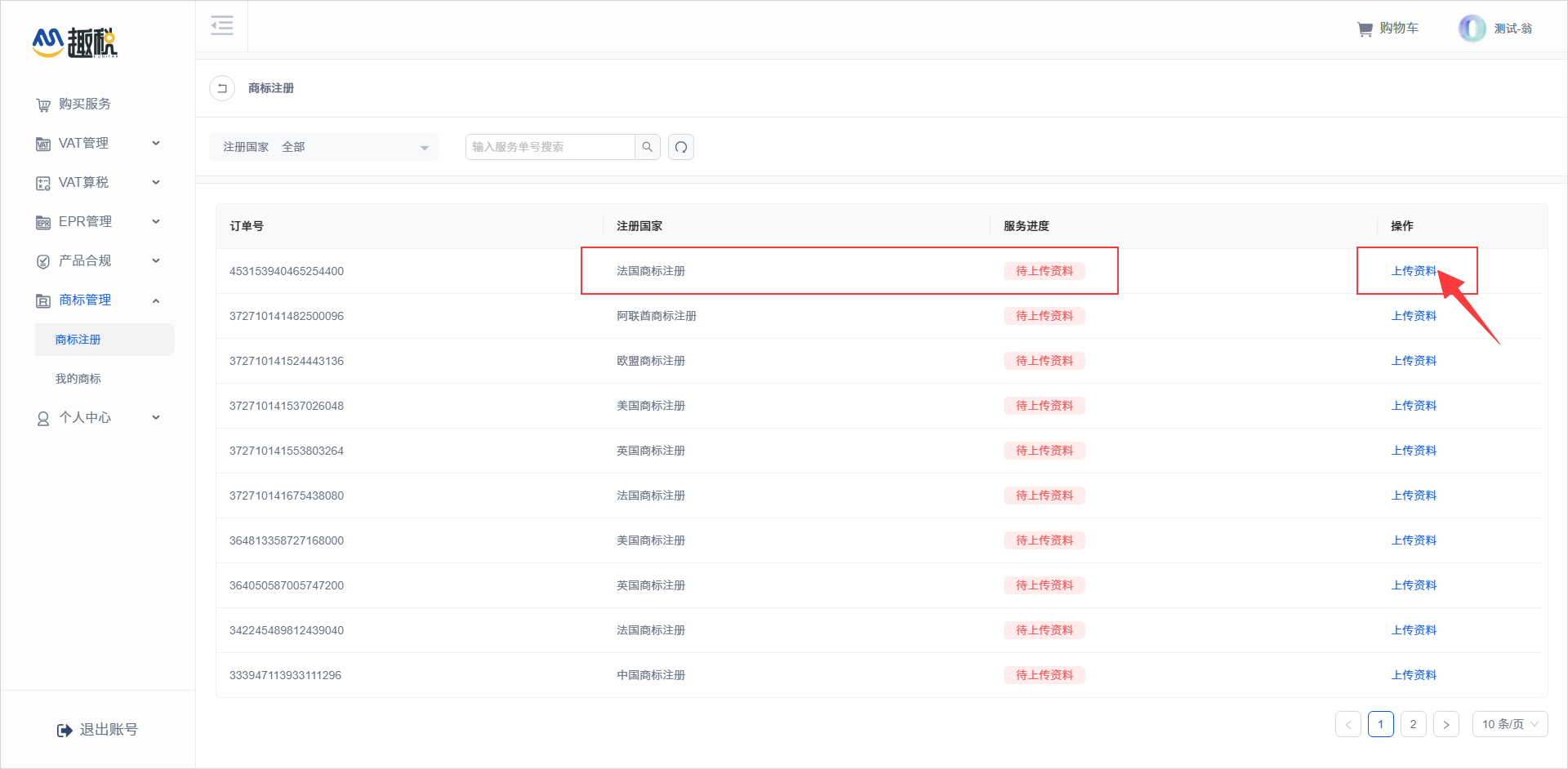Click the next page arrow in pagination

pyautogui.click(x=1445, y=724)
